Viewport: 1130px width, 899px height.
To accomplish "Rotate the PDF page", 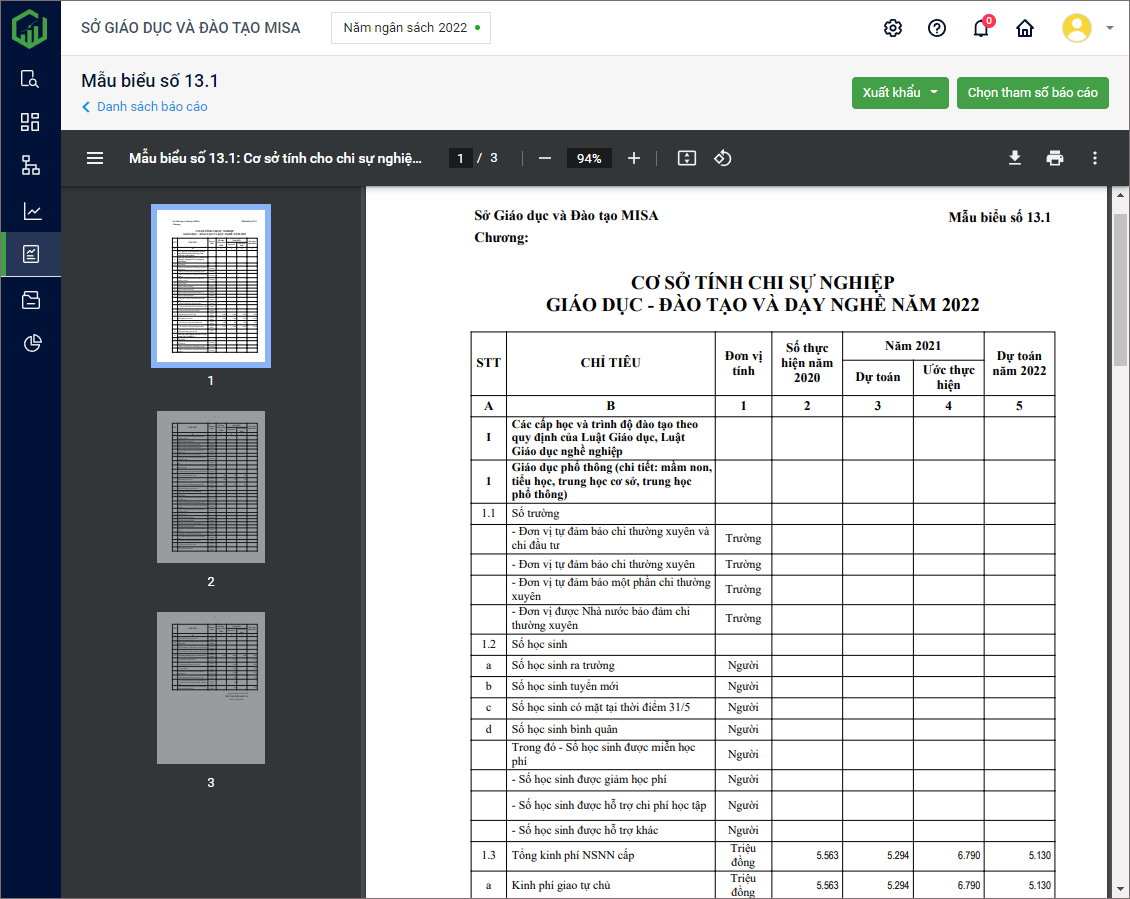I will pyautogui.click(x=723, y=158).
